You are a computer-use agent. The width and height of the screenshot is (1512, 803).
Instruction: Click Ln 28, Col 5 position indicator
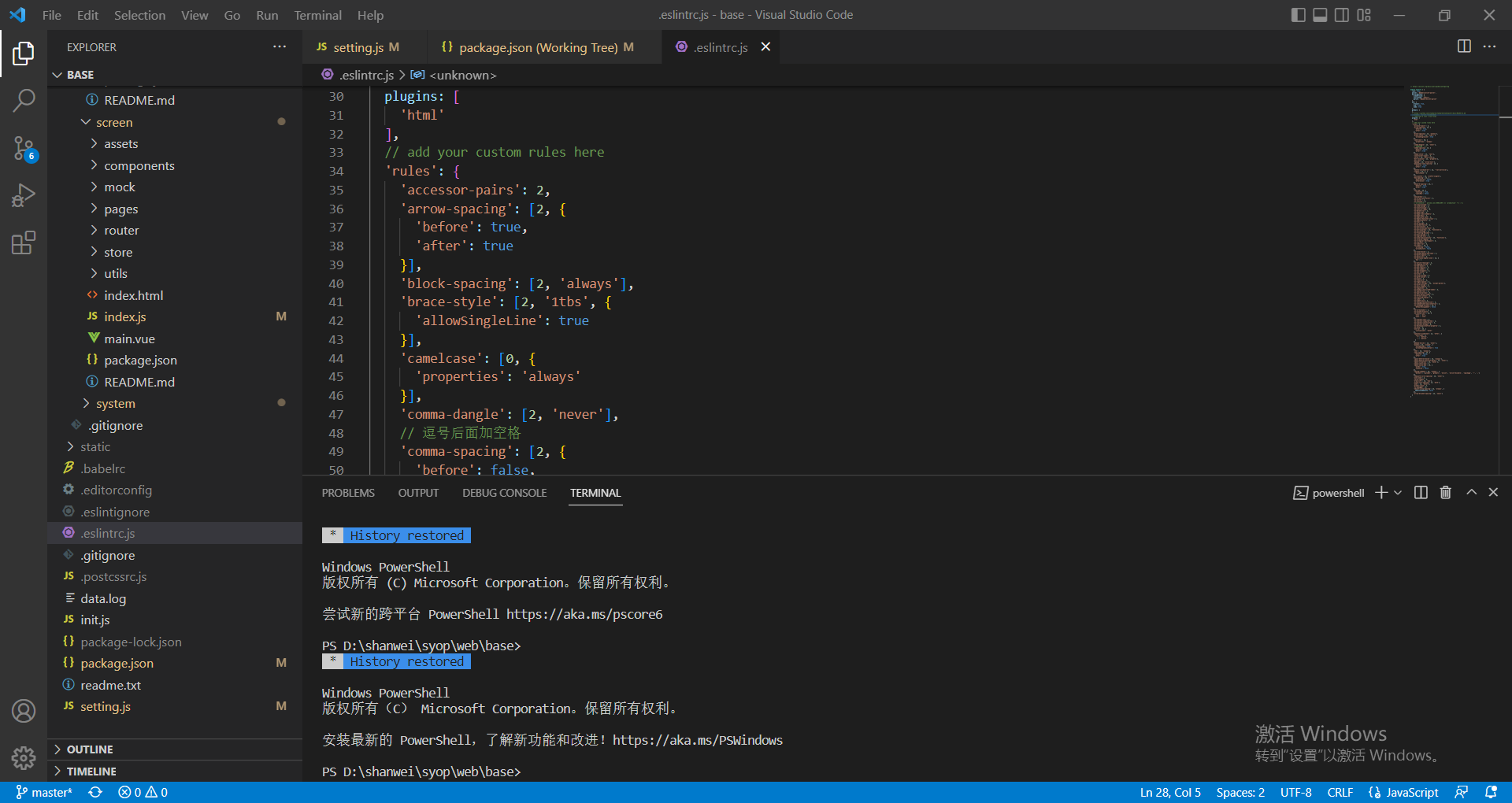click(1170, 793)
